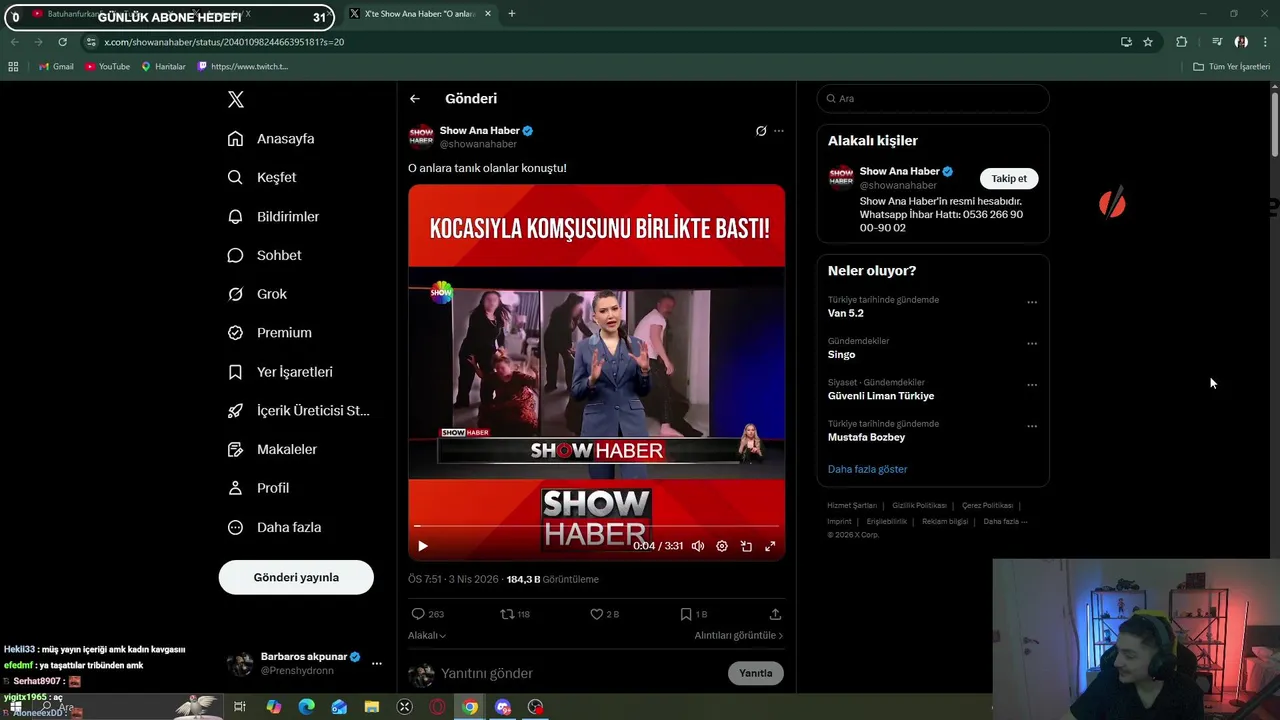This screenshot has height=720, width=1280.
Task: Open Alakalı replies sort dropdown
Action: [427, 636]
